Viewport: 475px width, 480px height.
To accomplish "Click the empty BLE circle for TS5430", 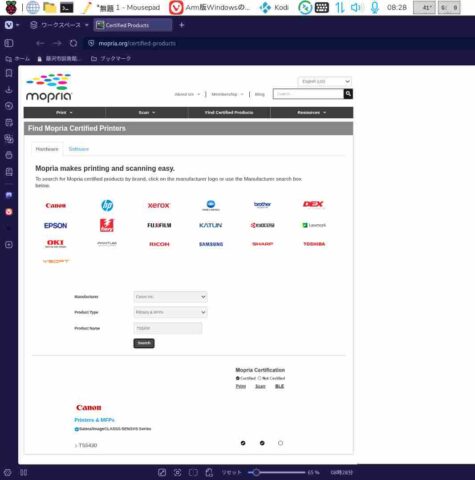I will coord(280,443).
